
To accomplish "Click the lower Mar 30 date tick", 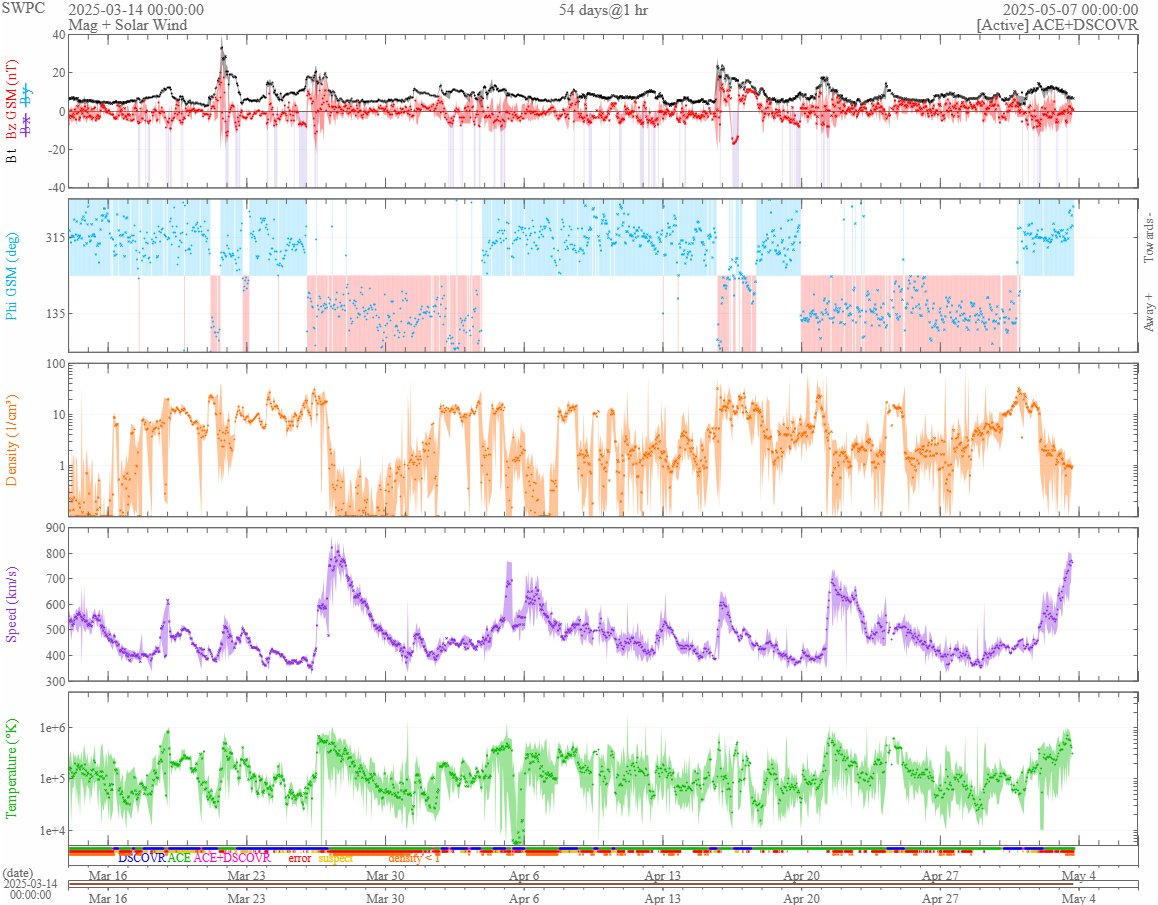I will 386,898.
